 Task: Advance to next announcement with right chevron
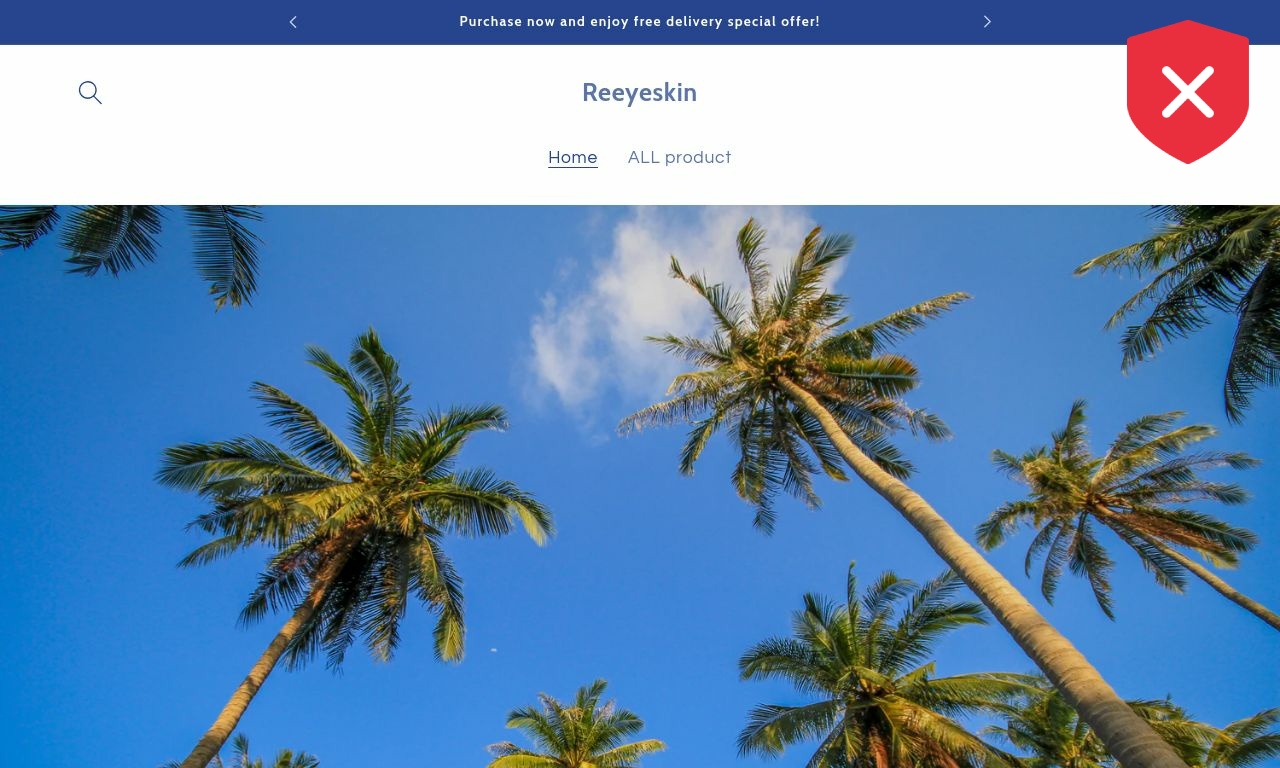click(987, 22)
